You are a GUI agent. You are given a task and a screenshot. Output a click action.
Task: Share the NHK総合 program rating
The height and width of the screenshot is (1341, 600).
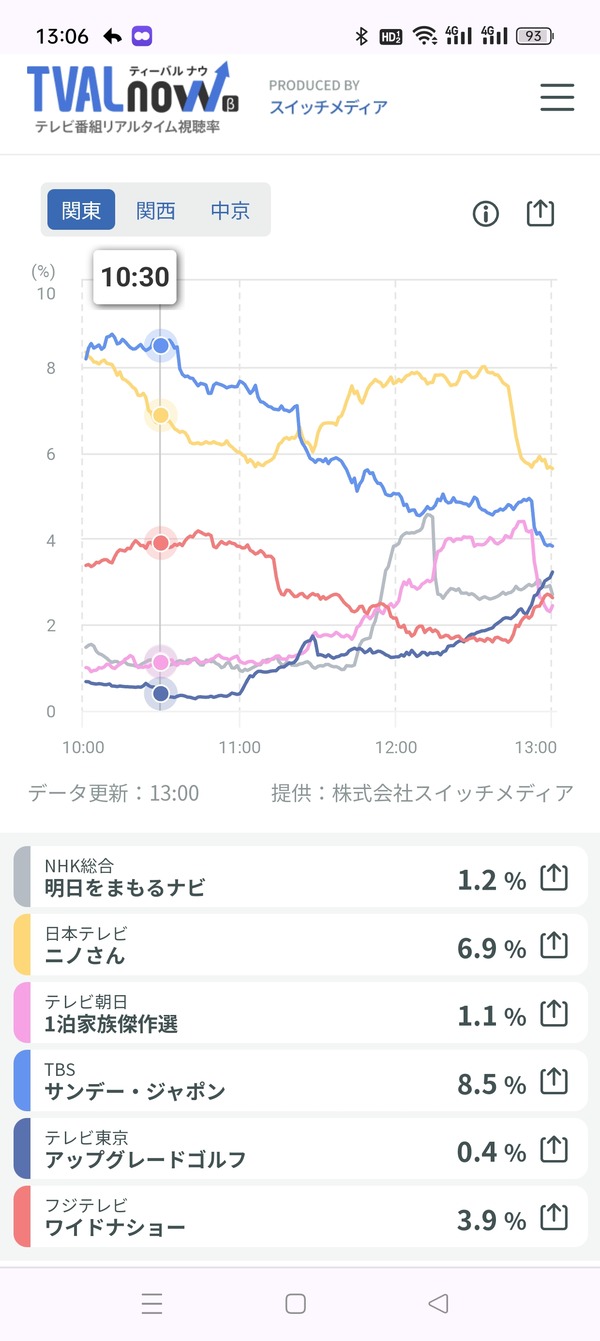click(553, 878)
